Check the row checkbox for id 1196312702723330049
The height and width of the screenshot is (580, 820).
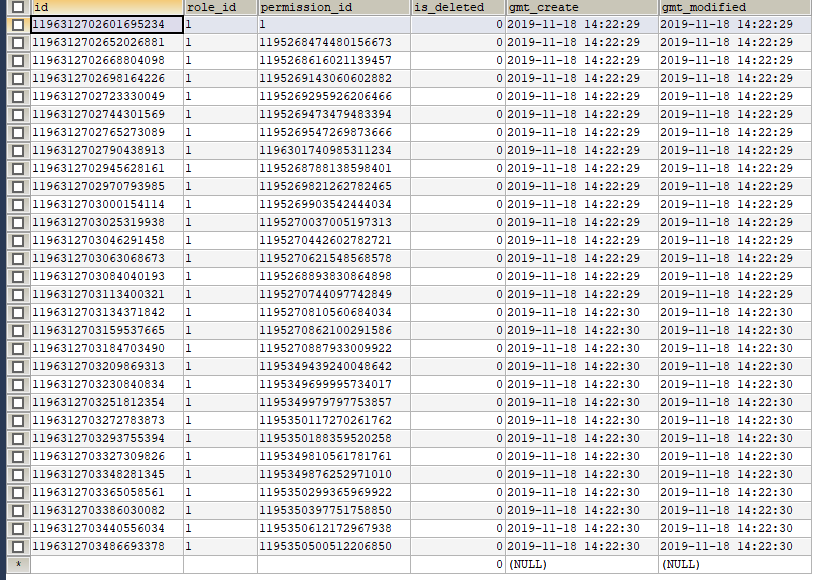[18, 97]
